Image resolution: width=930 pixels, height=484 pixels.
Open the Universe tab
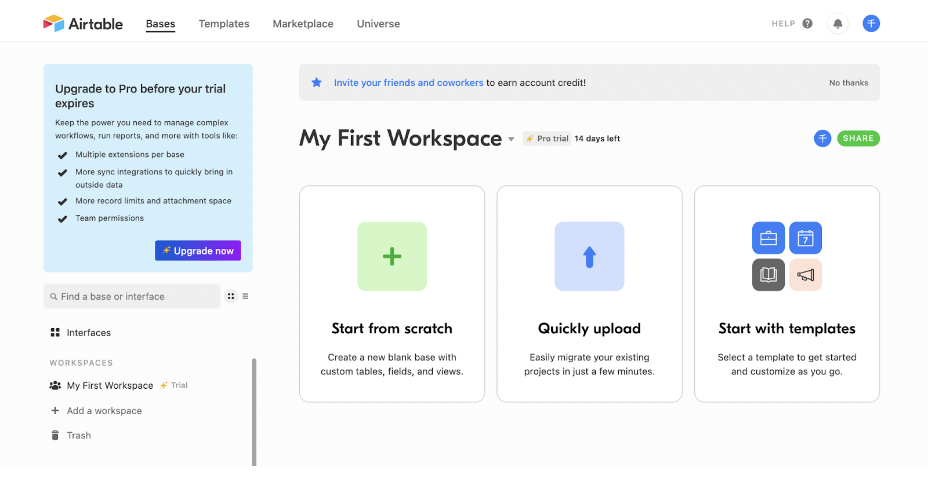[x=378, y=24]
